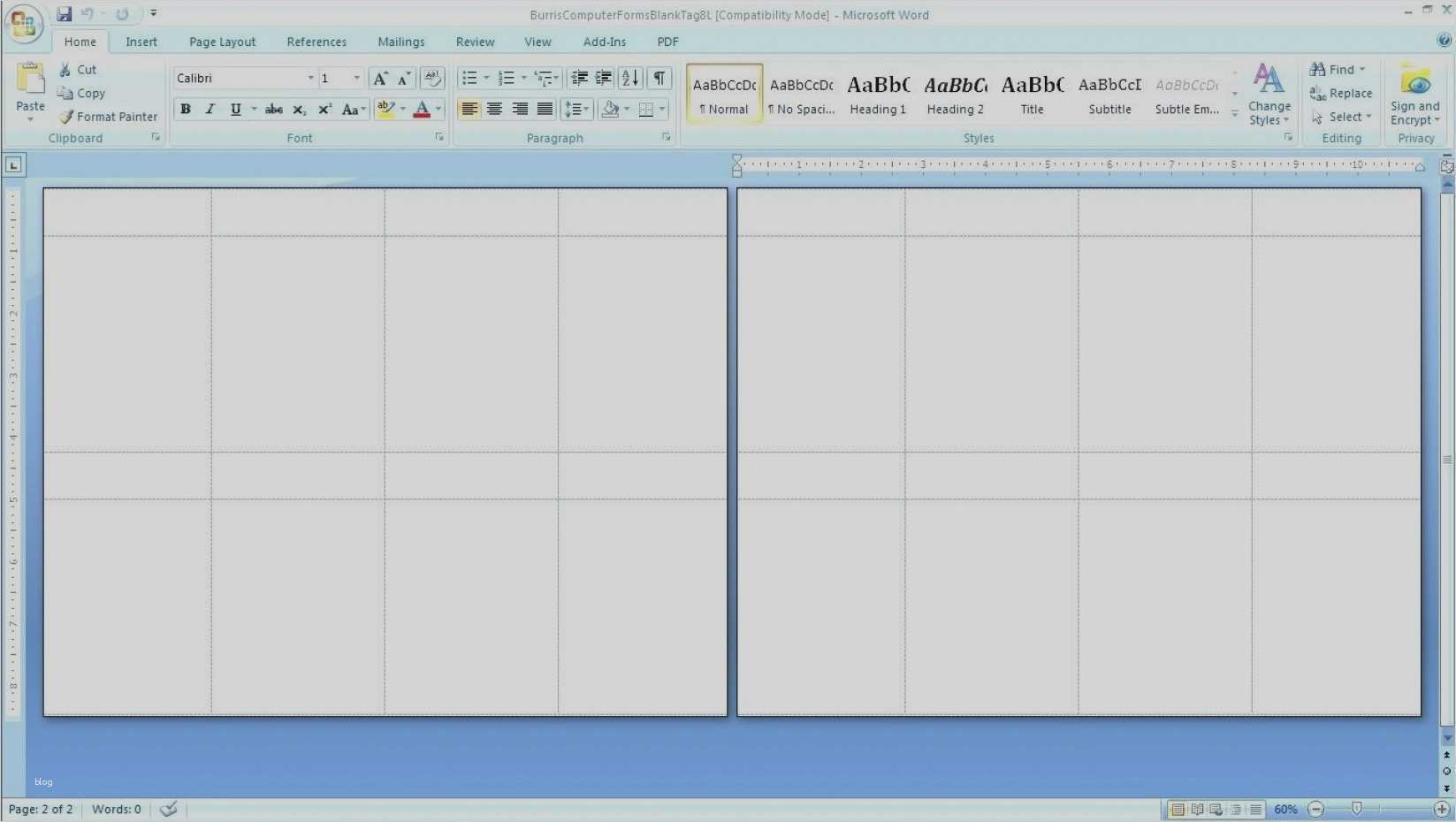1456x822 pixels.
Task: Apply the Normal style
Action: click(x=724, y=93)
